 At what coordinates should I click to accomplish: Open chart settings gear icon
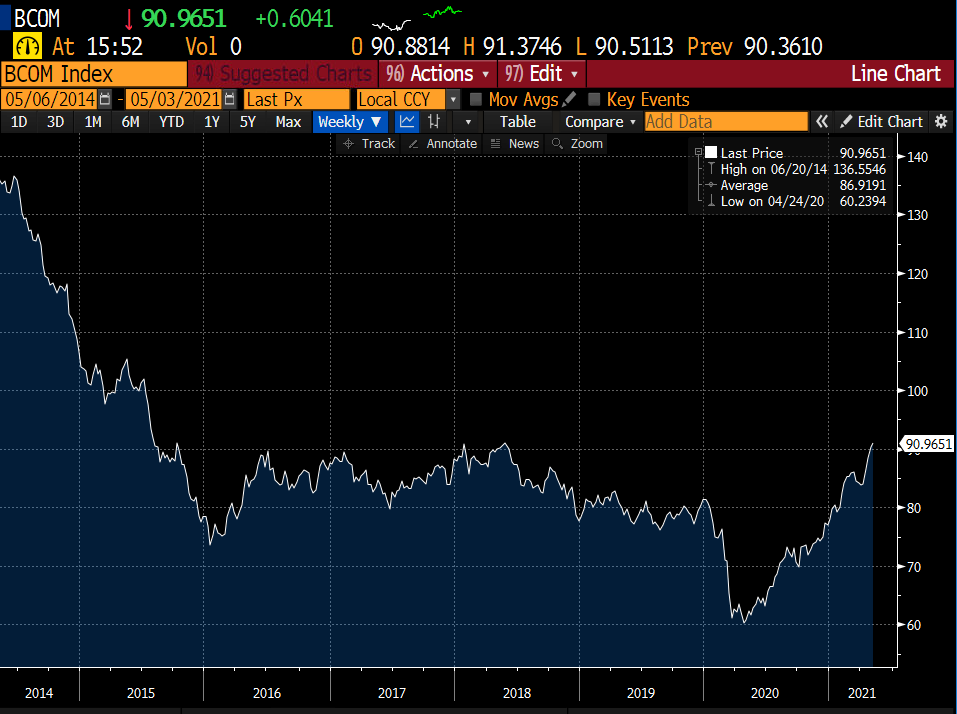tap(941, 121)
